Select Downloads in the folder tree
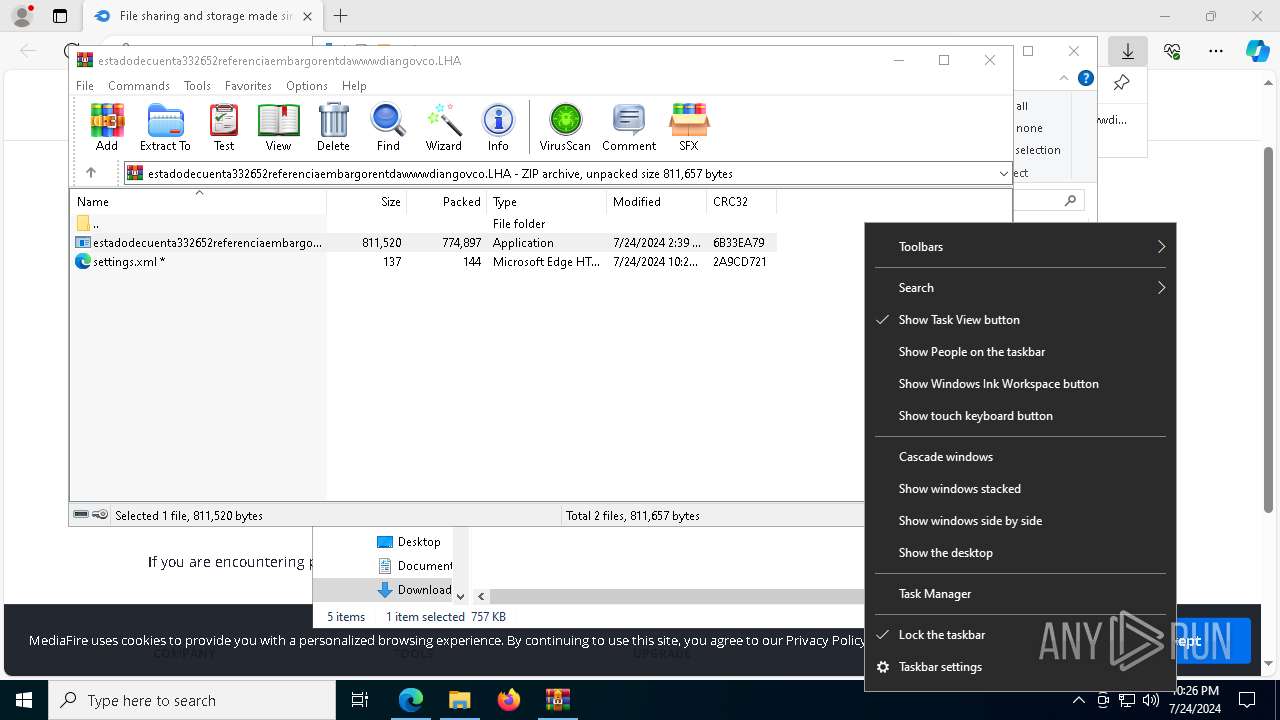 click(x=415, y=590)
